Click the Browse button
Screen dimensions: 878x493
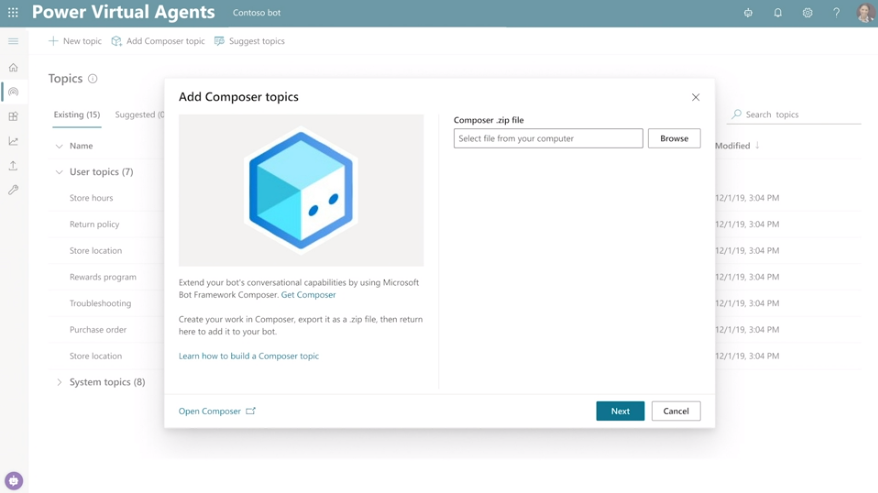tap(674, 138)
